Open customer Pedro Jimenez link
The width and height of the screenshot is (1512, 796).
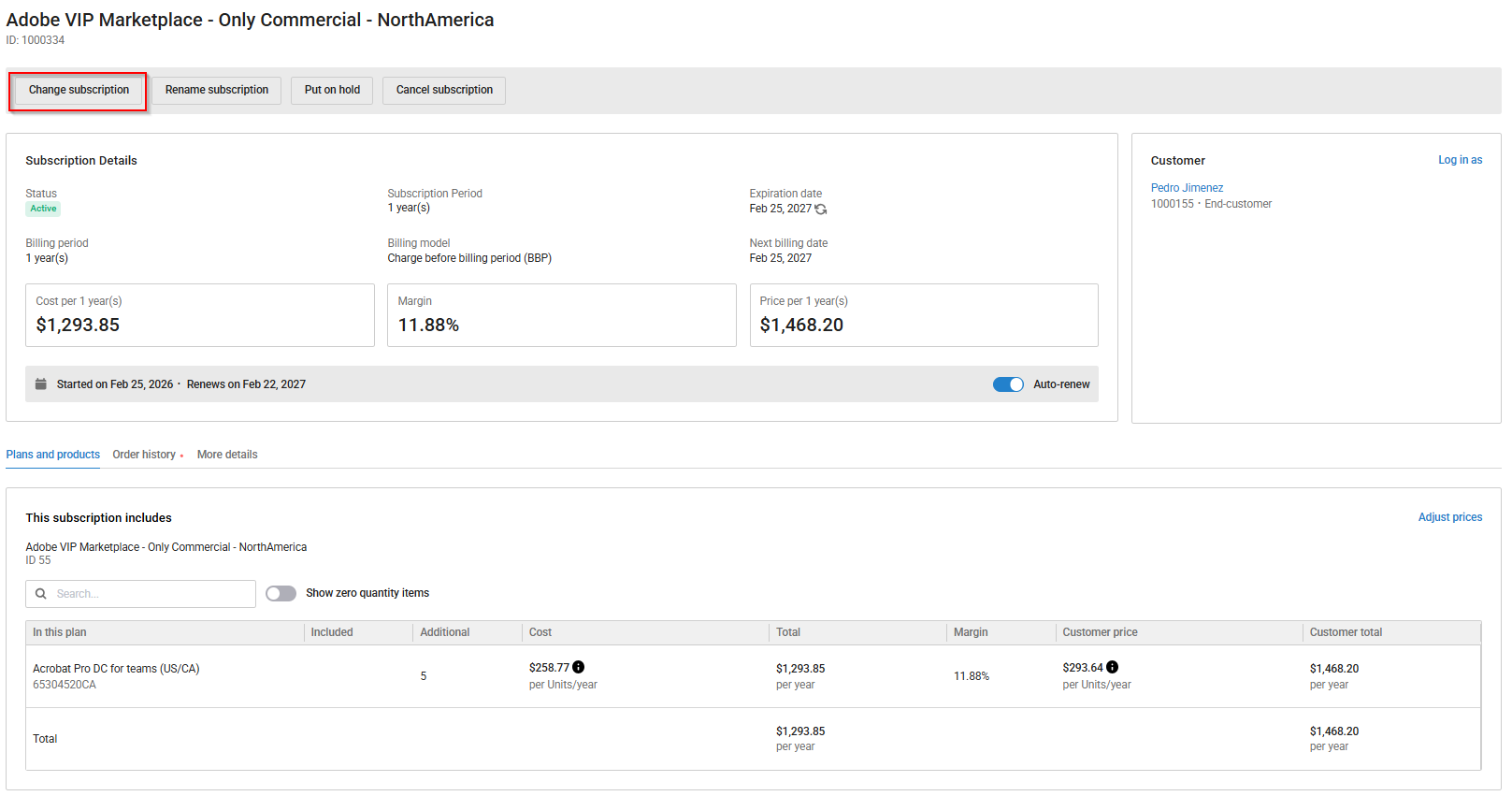click(x=1187, y=188)
